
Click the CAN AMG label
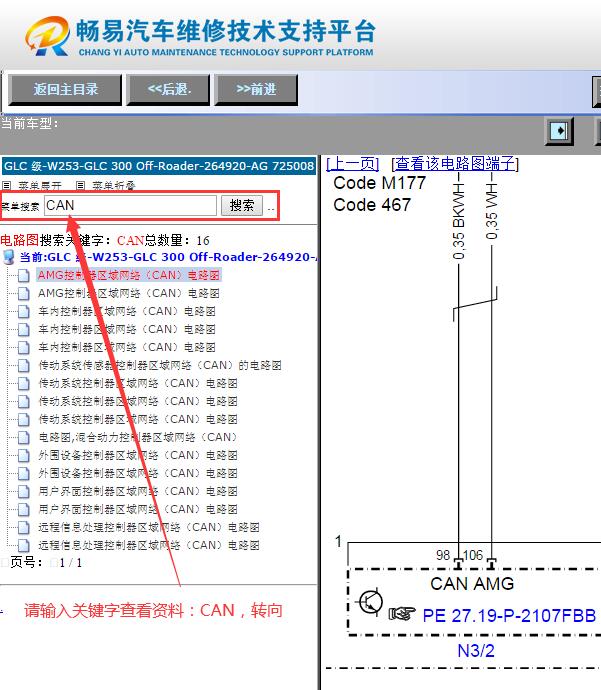[472, 584]
